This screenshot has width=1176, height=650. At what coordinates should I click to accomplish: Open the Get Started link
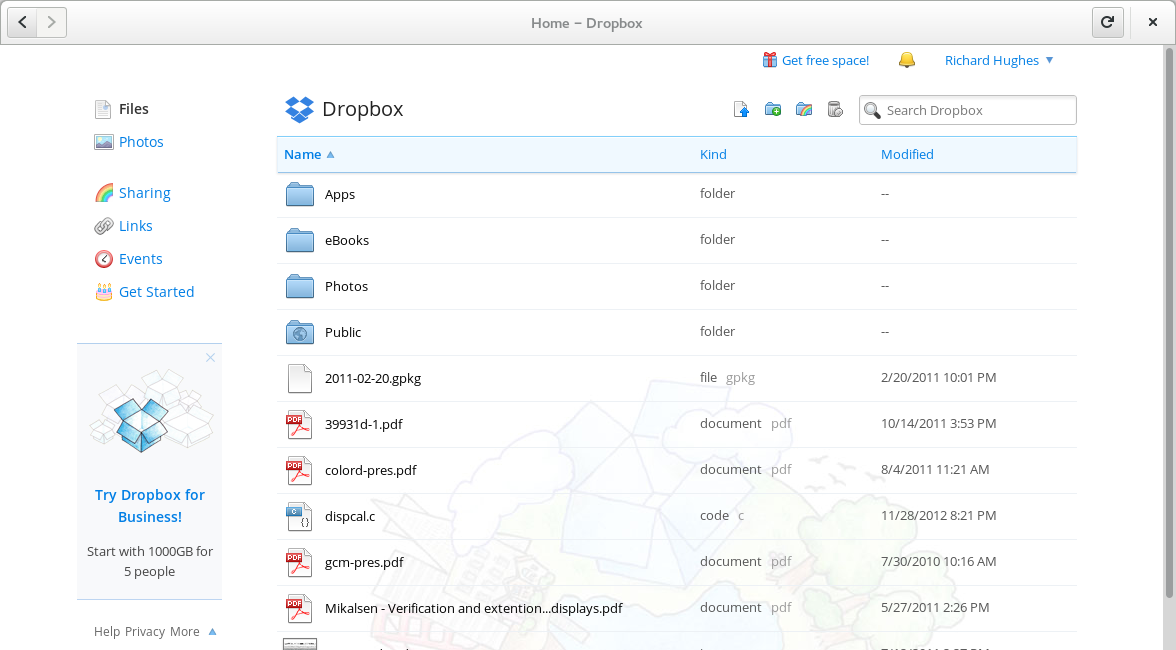156,292
